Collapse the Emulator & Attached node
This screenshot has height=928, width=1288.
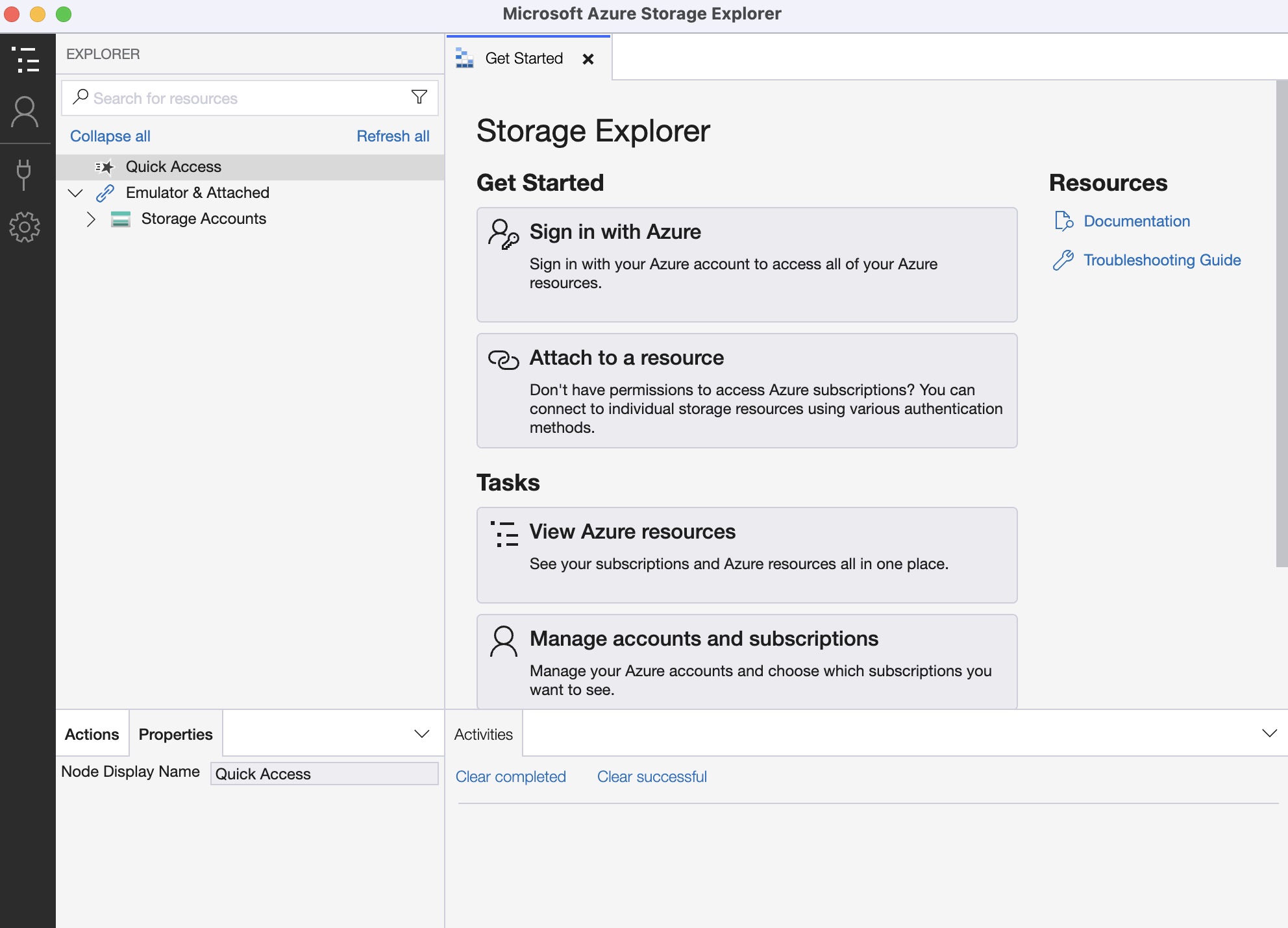coord(76,193)
